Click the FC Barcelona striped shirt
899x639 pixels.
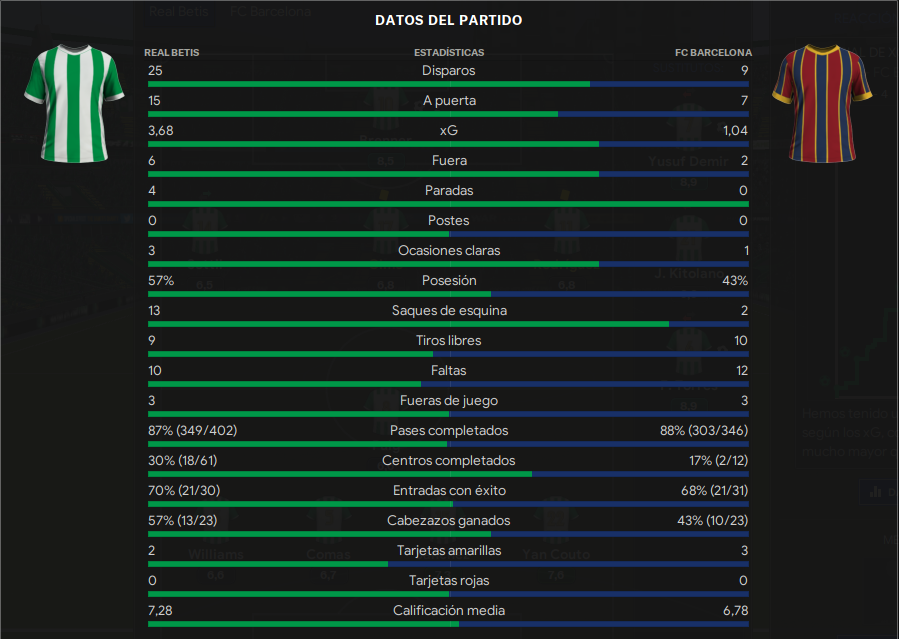[822, 104]
